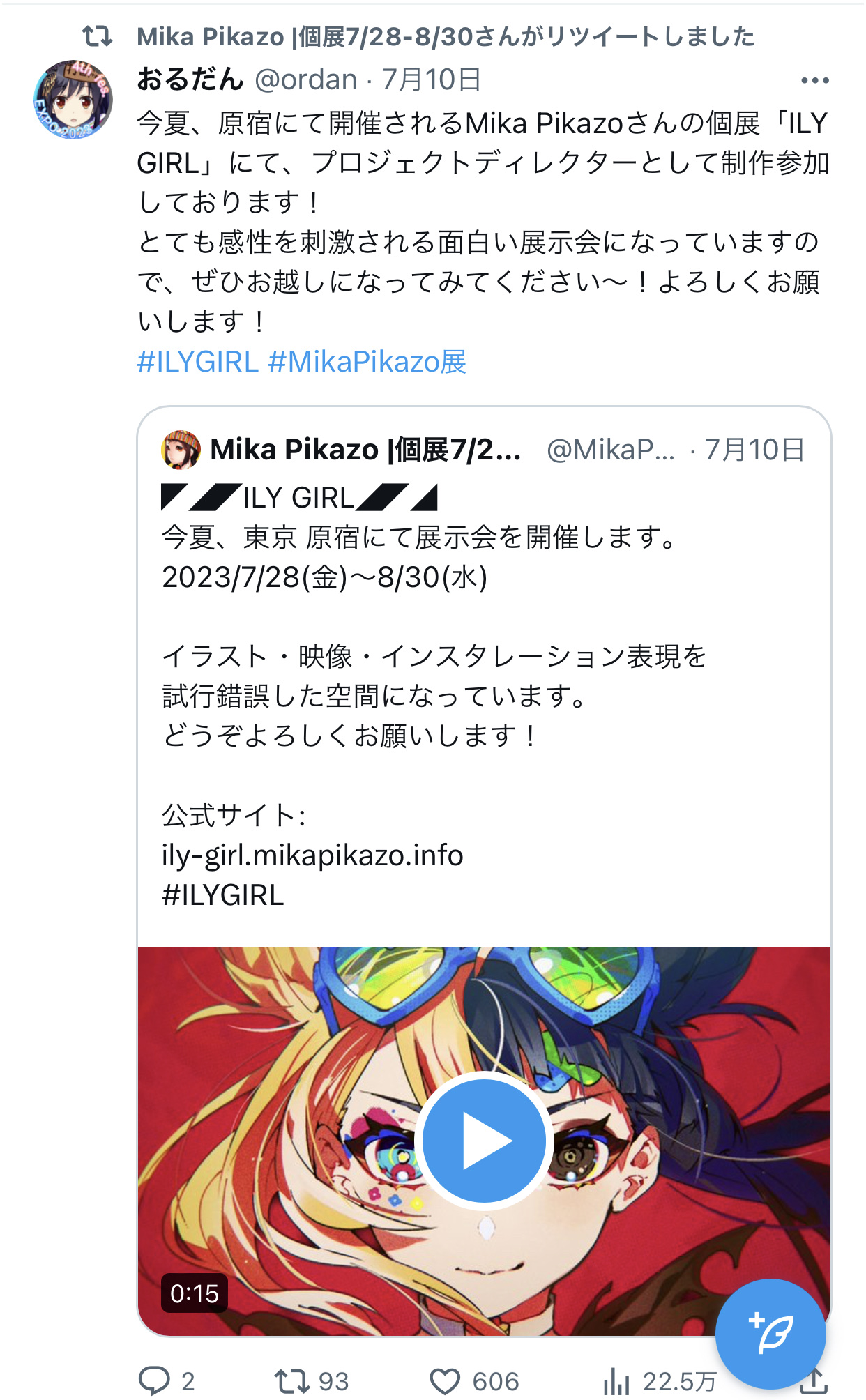Viewport: 866px width, 1400px height.
Task: Open おるだん's profile avatar
Action: (73, 100)
